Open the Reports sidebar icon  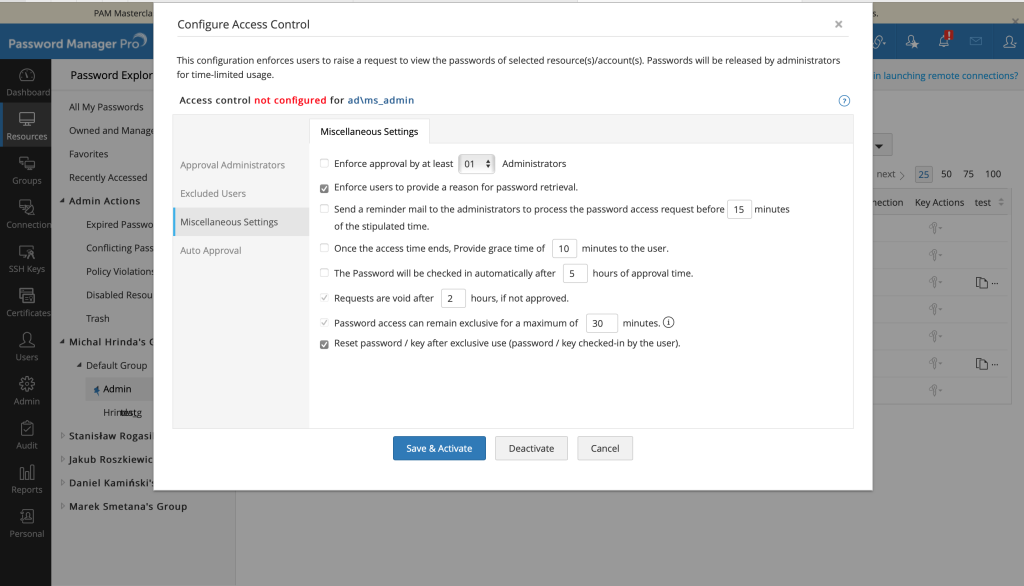coord(27,478)
